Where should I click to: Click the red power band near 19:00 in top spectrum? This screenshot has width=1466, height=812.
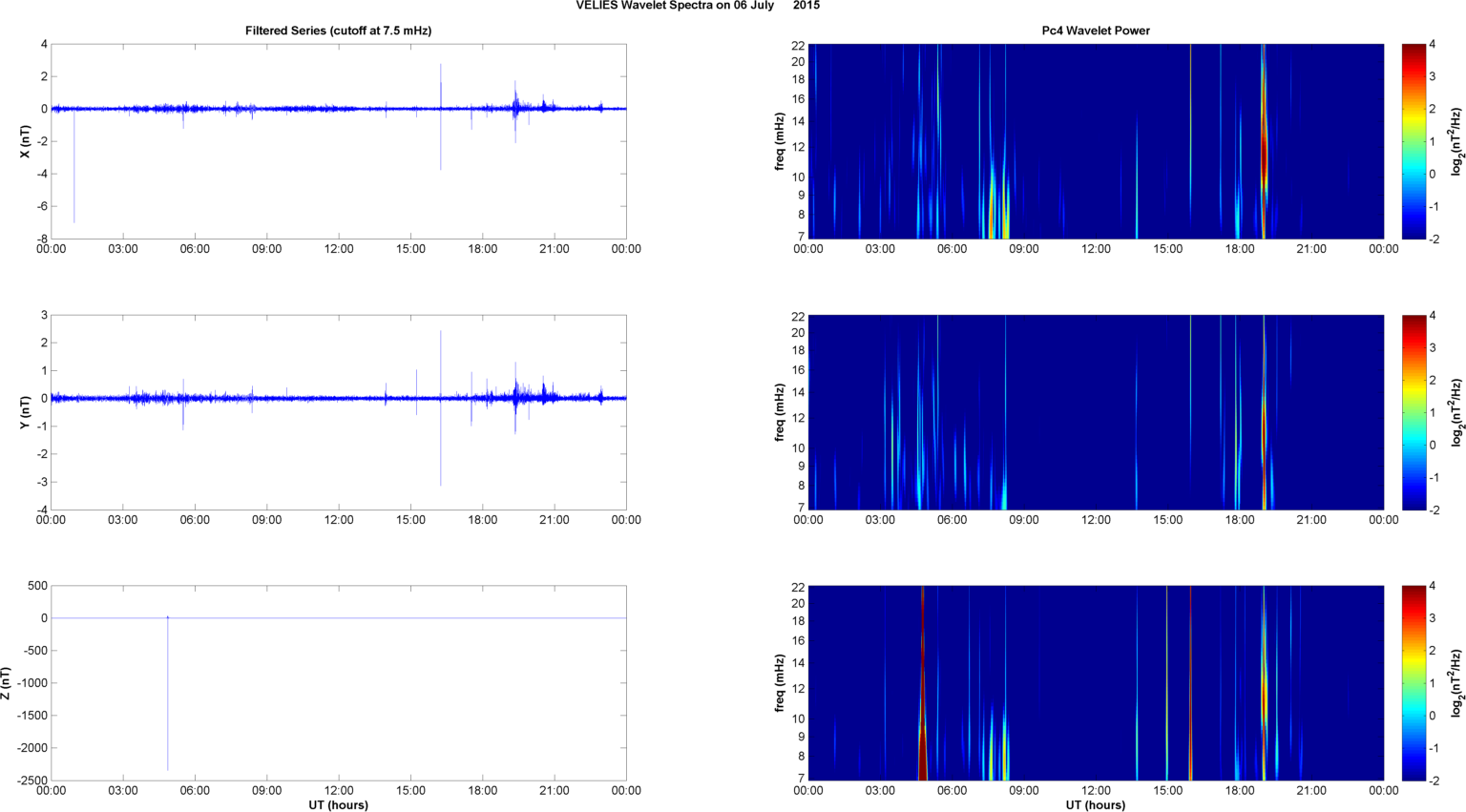click(1264, 153)
